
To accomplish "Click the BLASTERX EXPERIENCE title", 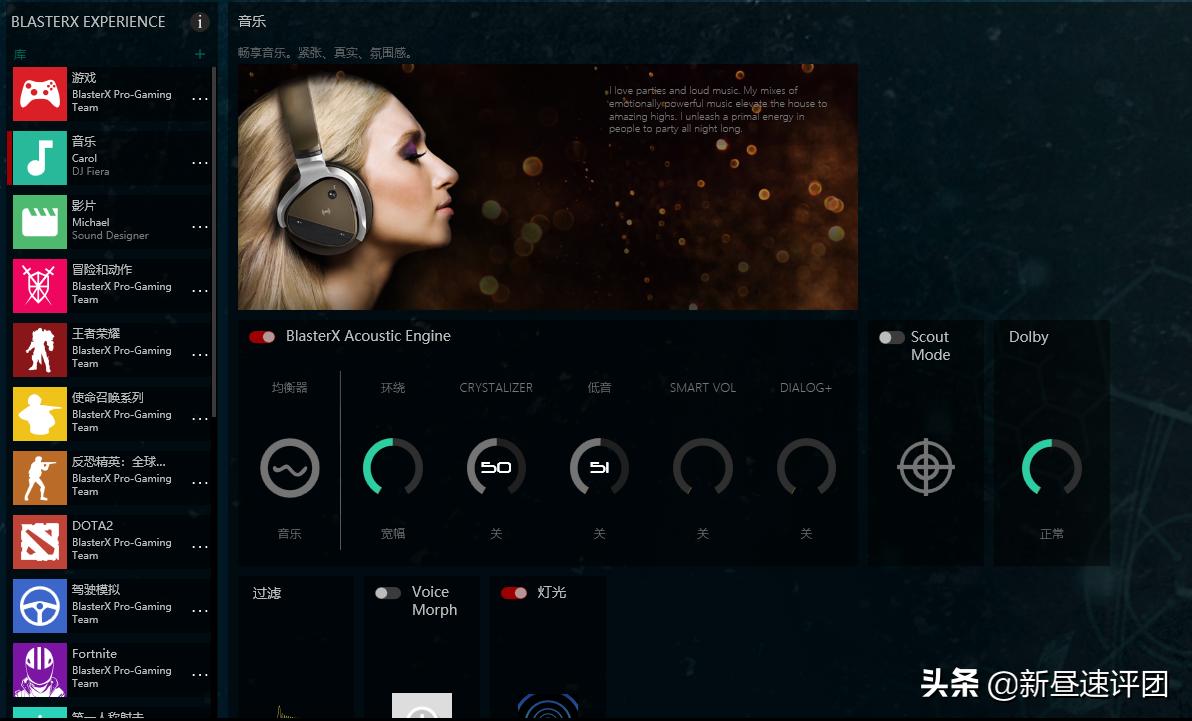I will coord(88,22).
